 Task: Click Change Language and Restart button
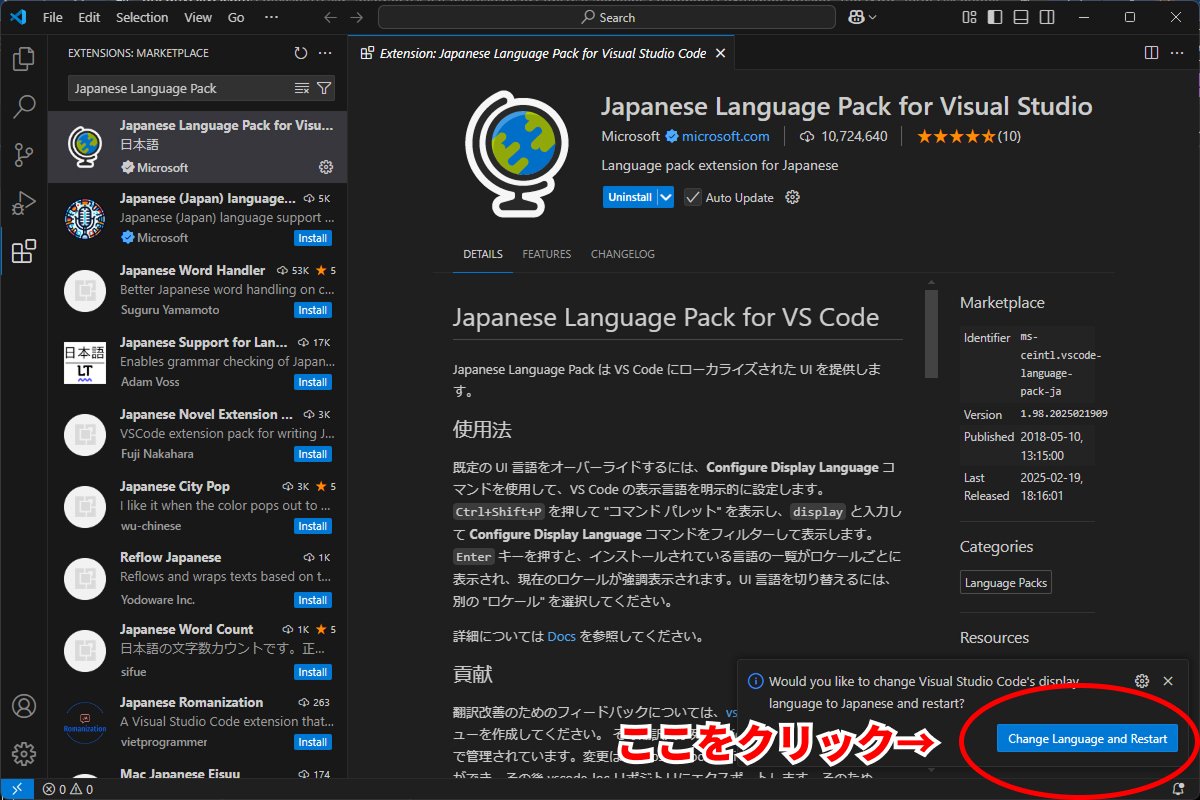tap(1088, 739)
